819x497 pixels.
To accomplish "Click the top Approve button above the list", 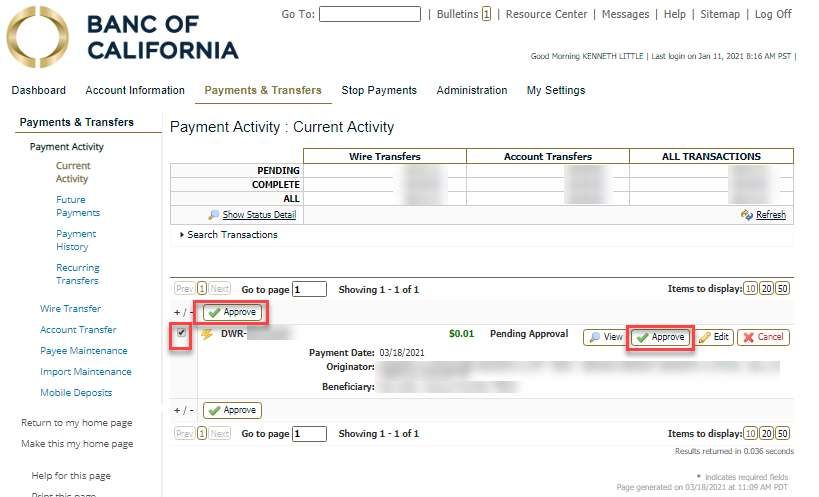I will coord(232,312).
